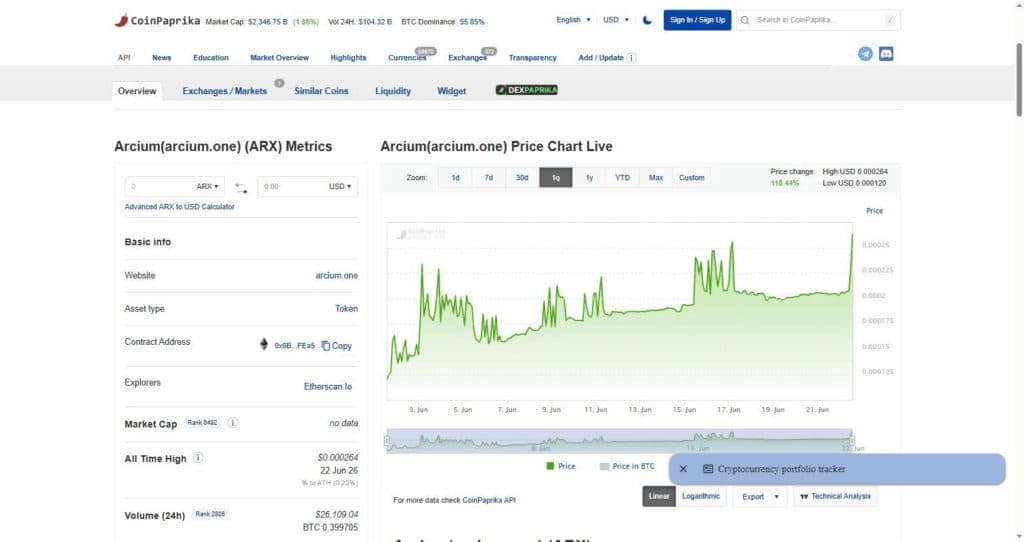This screenshot has width=1024, height=542.
Task: Open the English language dropdown
Action: (573, 20)
